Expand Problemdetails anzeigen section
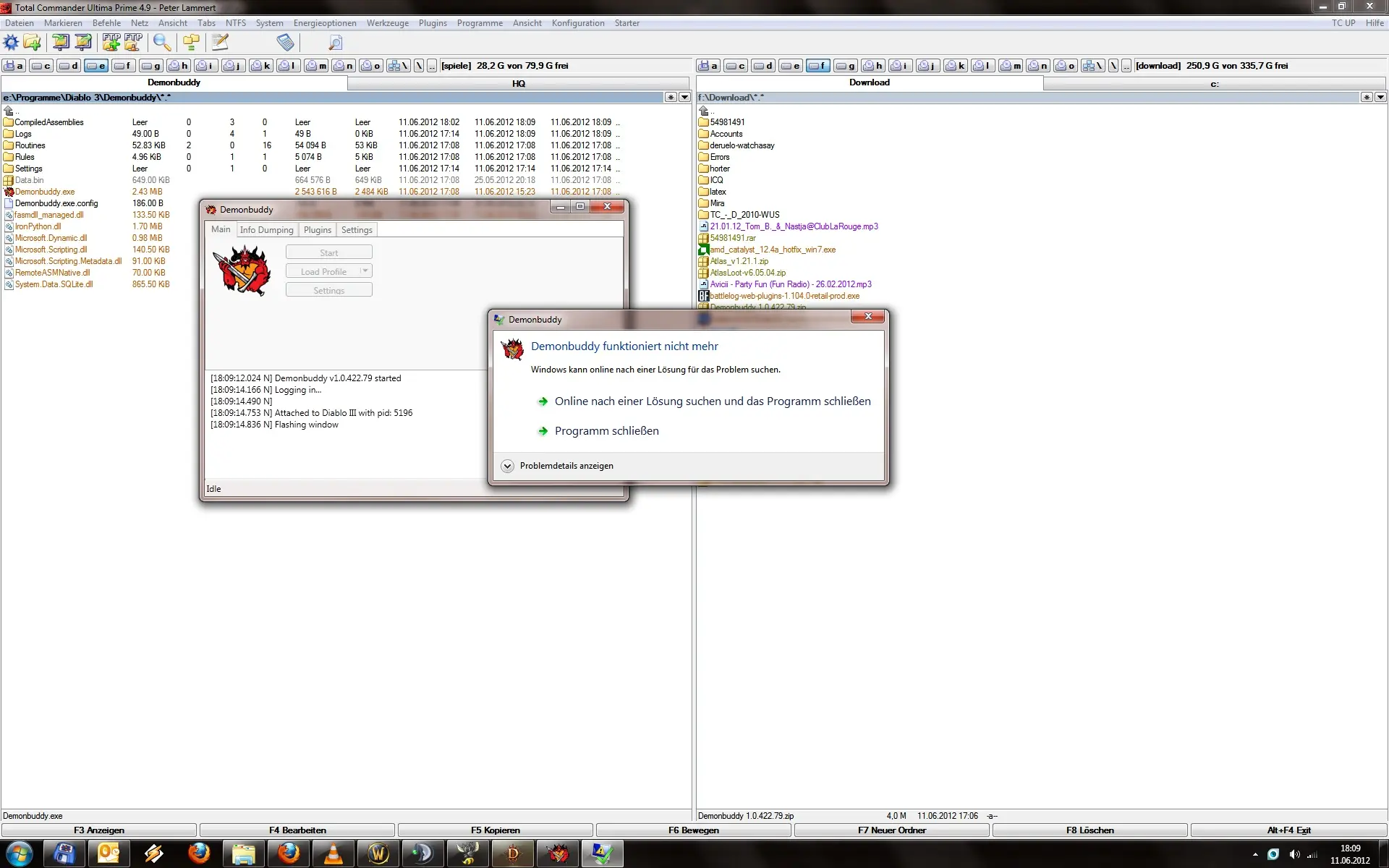The width and height of the screenshot is (1389, 868). (x=508, y=466)
